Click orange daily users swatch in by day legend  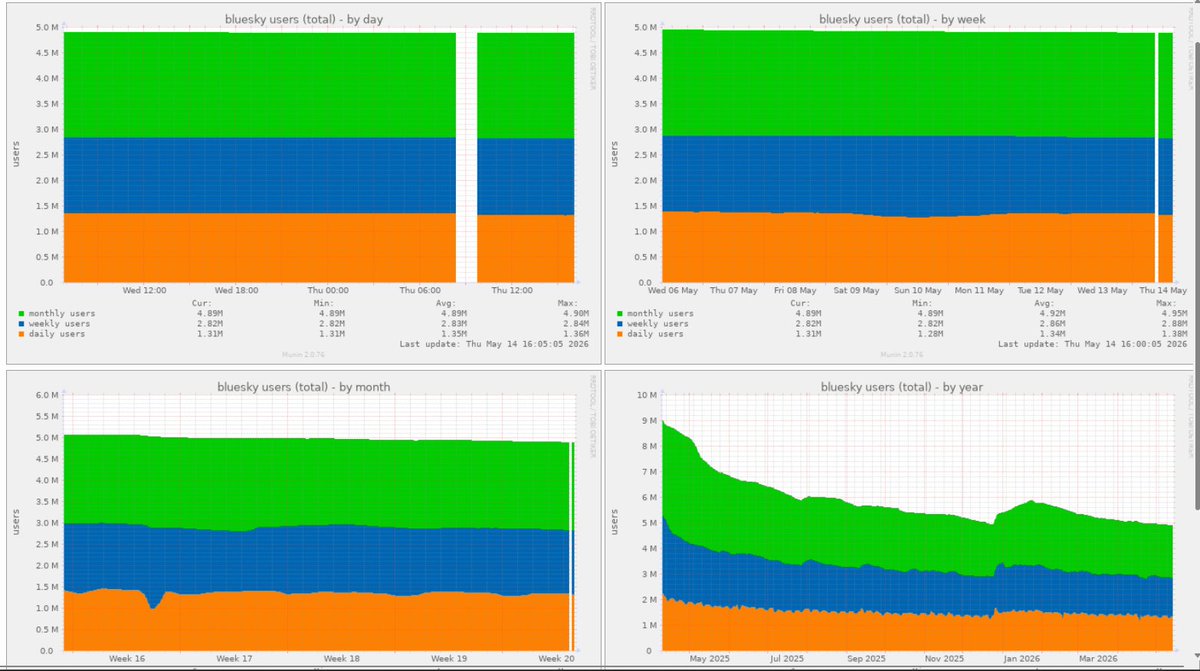point(22,334)
